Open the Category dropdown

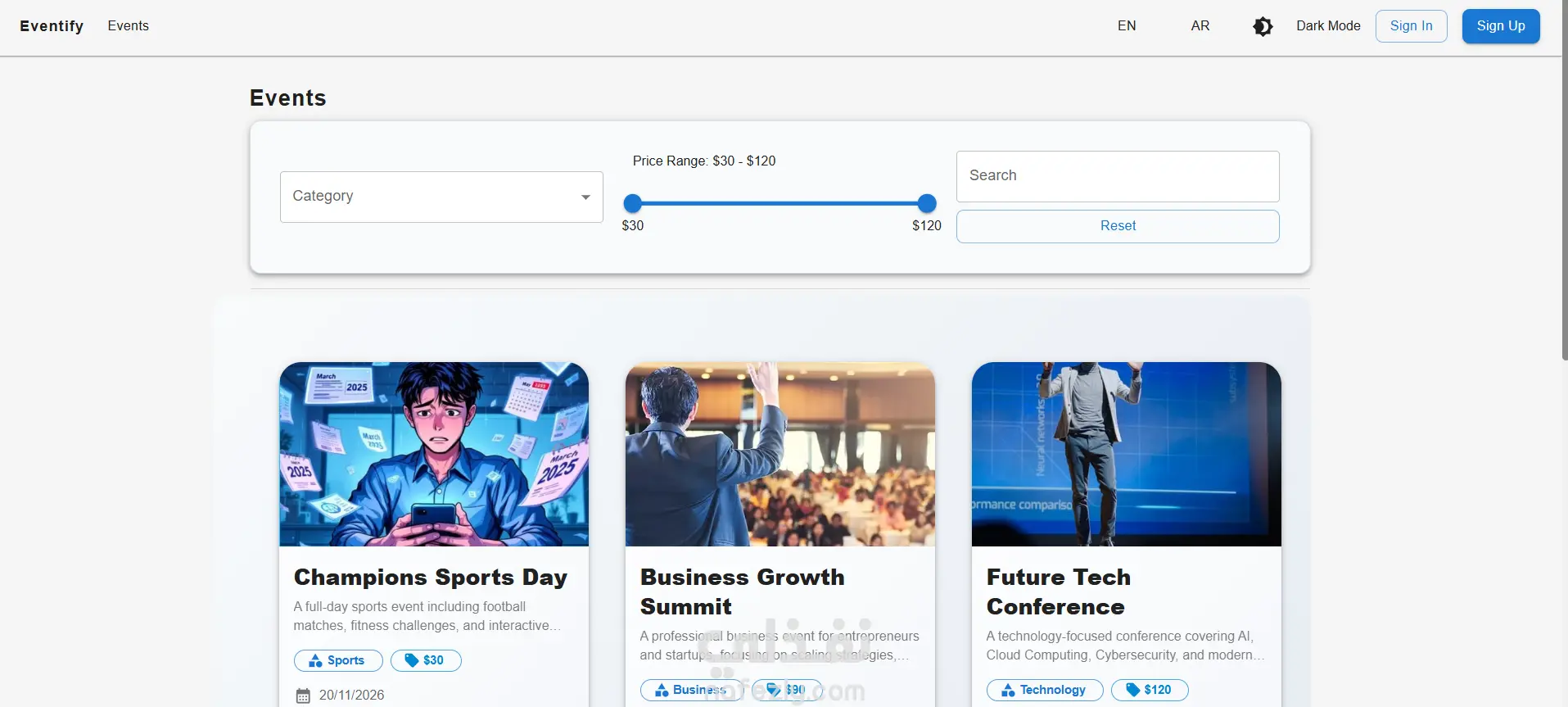[x=441, y=197]
